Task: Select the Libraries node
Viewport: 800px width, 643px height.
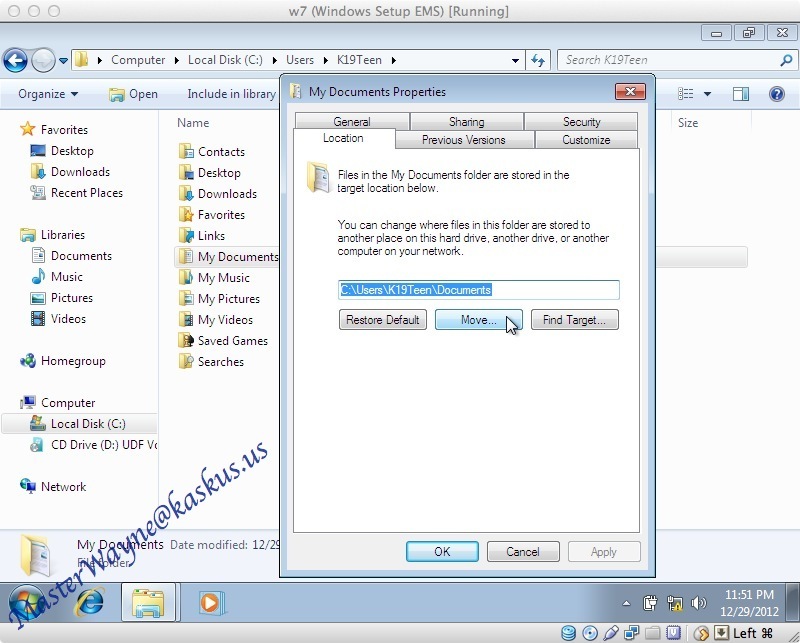Action: 52,235
